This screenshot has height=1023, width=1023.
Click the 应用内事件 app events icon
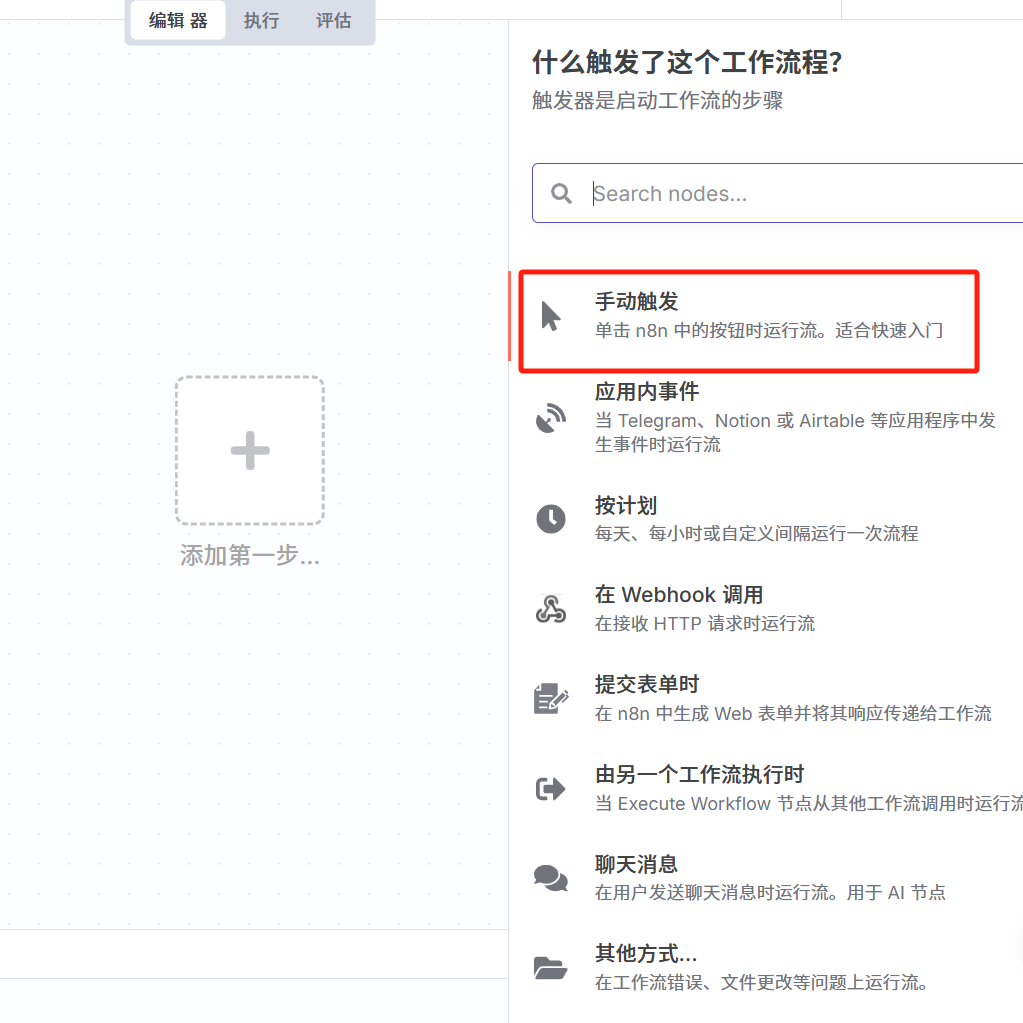(x=550, y=418)
